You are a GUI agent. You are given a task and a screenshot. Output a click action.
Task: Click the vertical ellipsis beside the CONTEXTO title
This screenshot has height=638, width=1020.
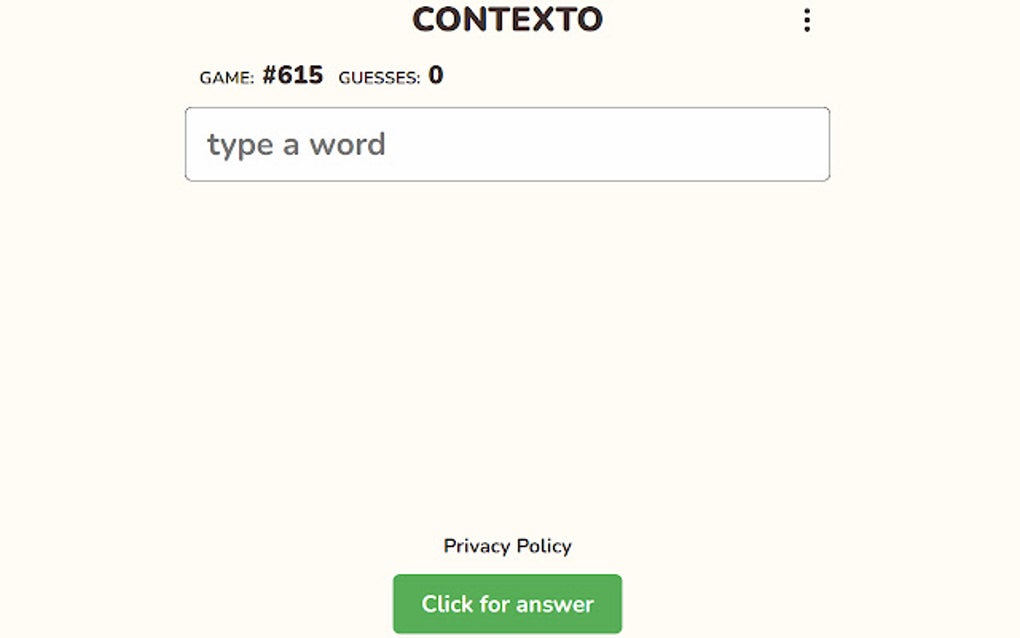coord(807,21)
